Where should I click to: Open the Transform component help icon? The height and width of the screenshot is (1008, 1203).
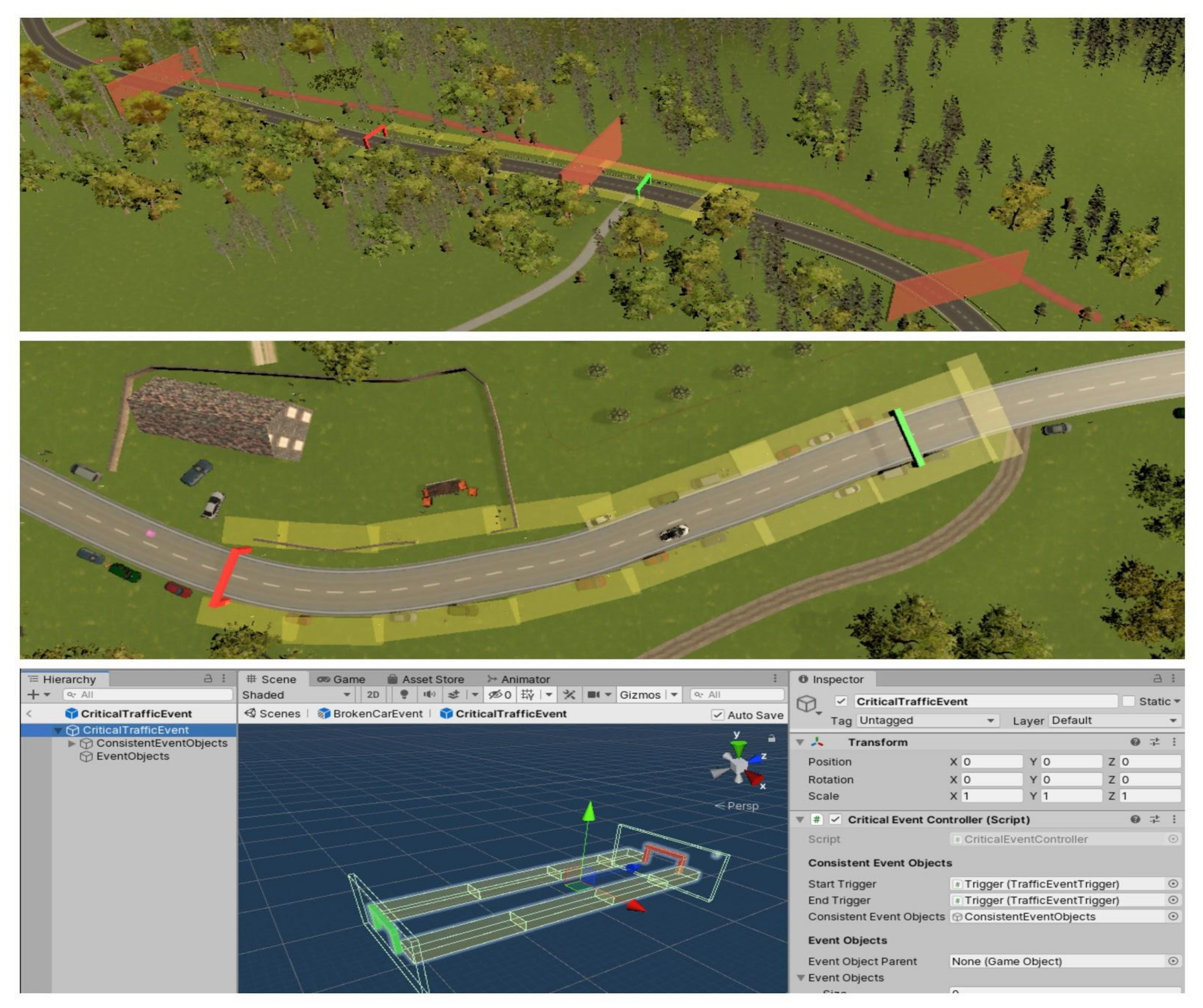click(x=1135, y=742)
